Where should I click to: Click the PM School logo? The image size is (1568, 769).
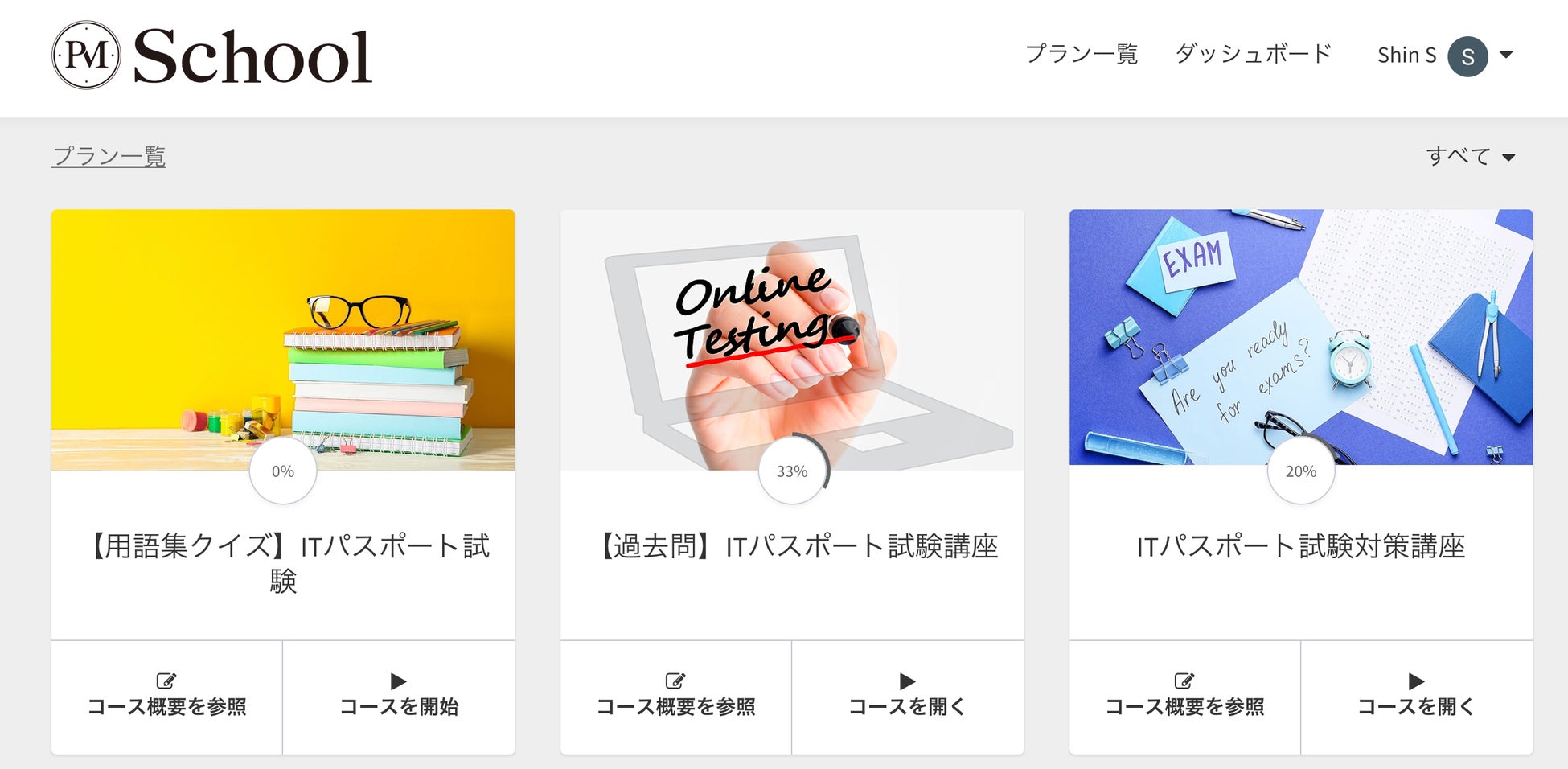point(212,56)
